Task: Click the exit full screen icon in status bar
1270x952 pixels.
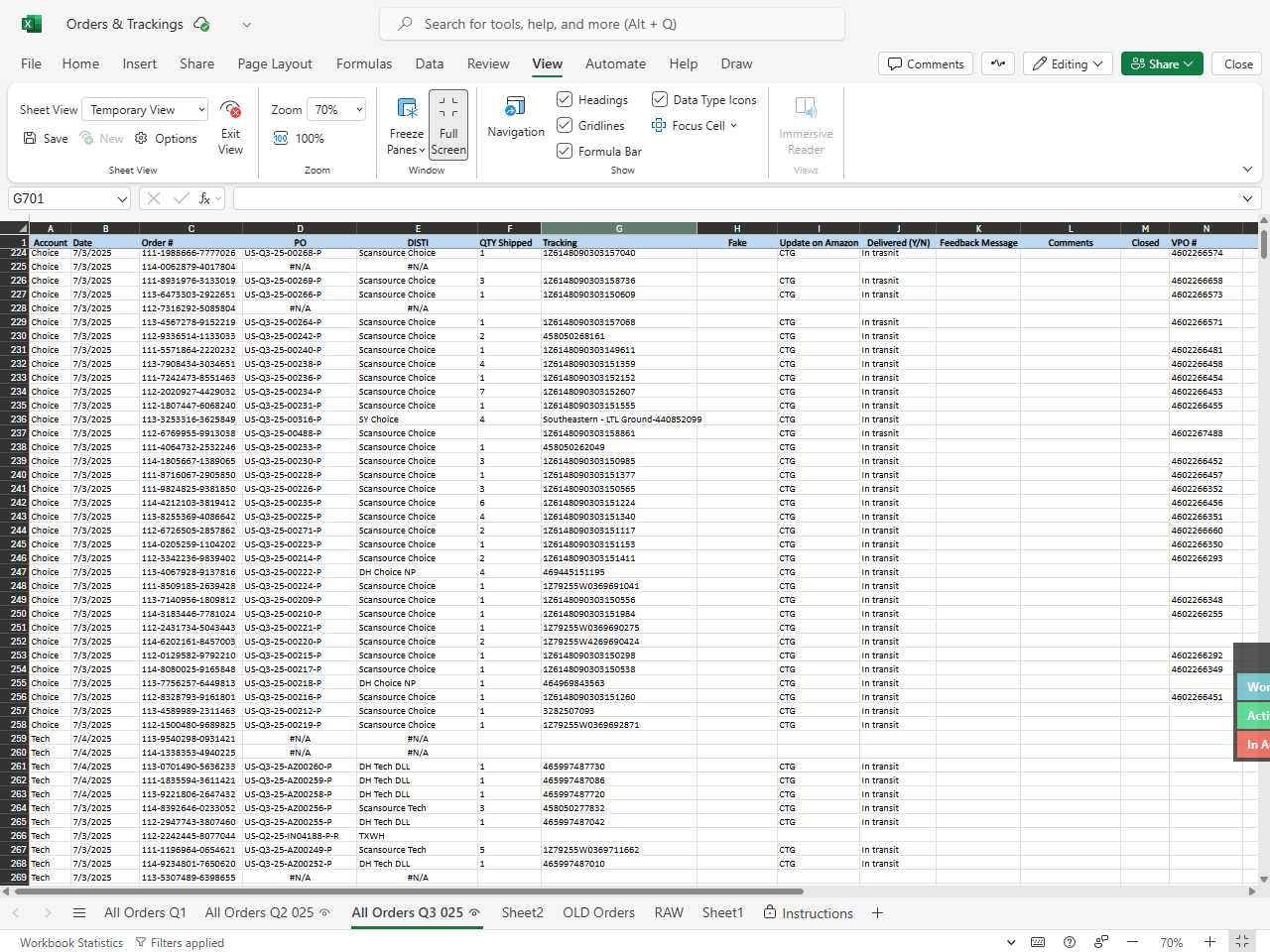Action: tap(1242, 942)
